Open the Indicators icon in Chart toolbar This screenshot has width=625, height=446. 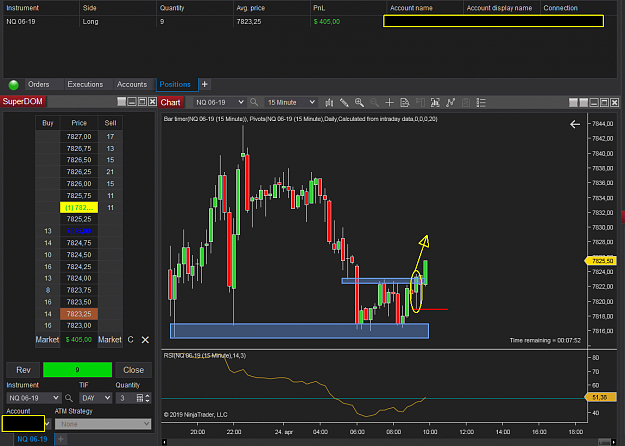450,102
